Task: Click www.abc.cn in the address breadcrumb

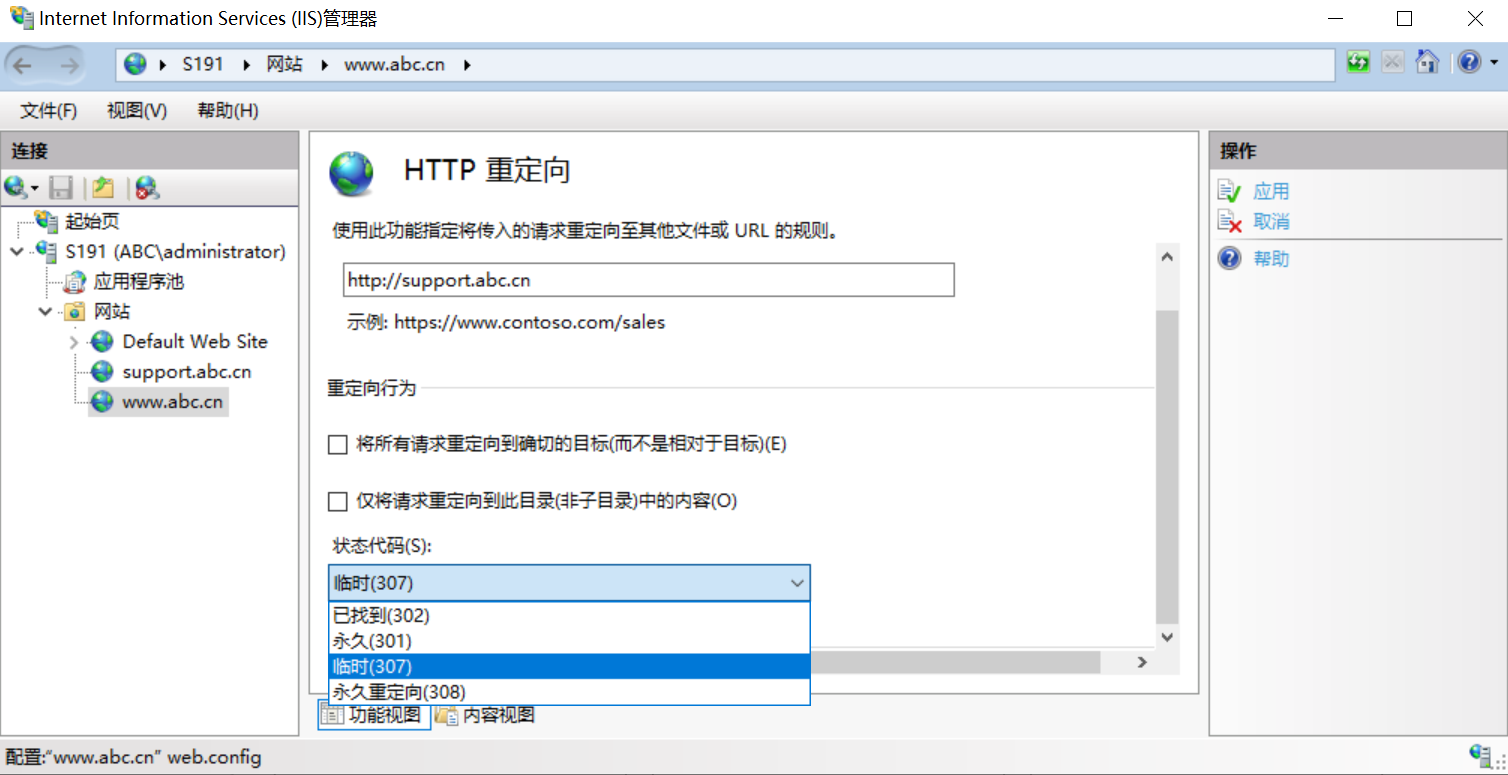Action: (x=394, y=64)
